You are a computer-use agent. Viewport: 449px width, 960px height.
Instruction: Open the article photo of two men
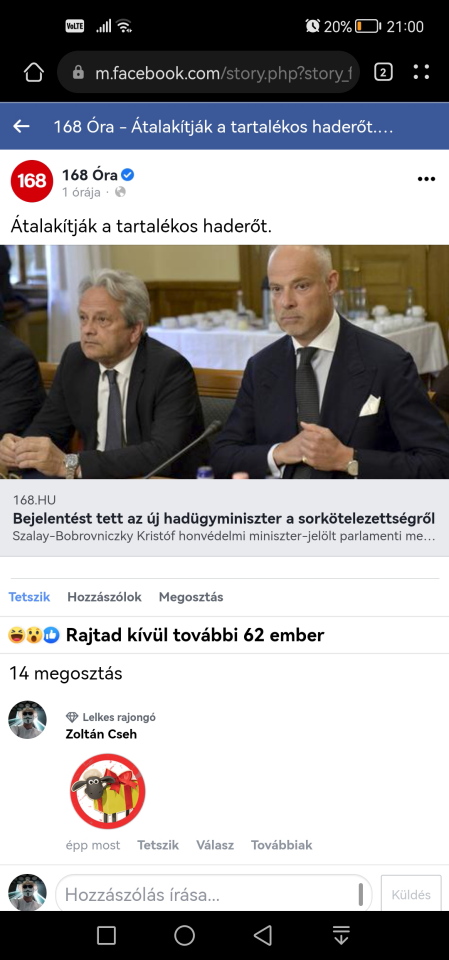click(x=224, y=362)
